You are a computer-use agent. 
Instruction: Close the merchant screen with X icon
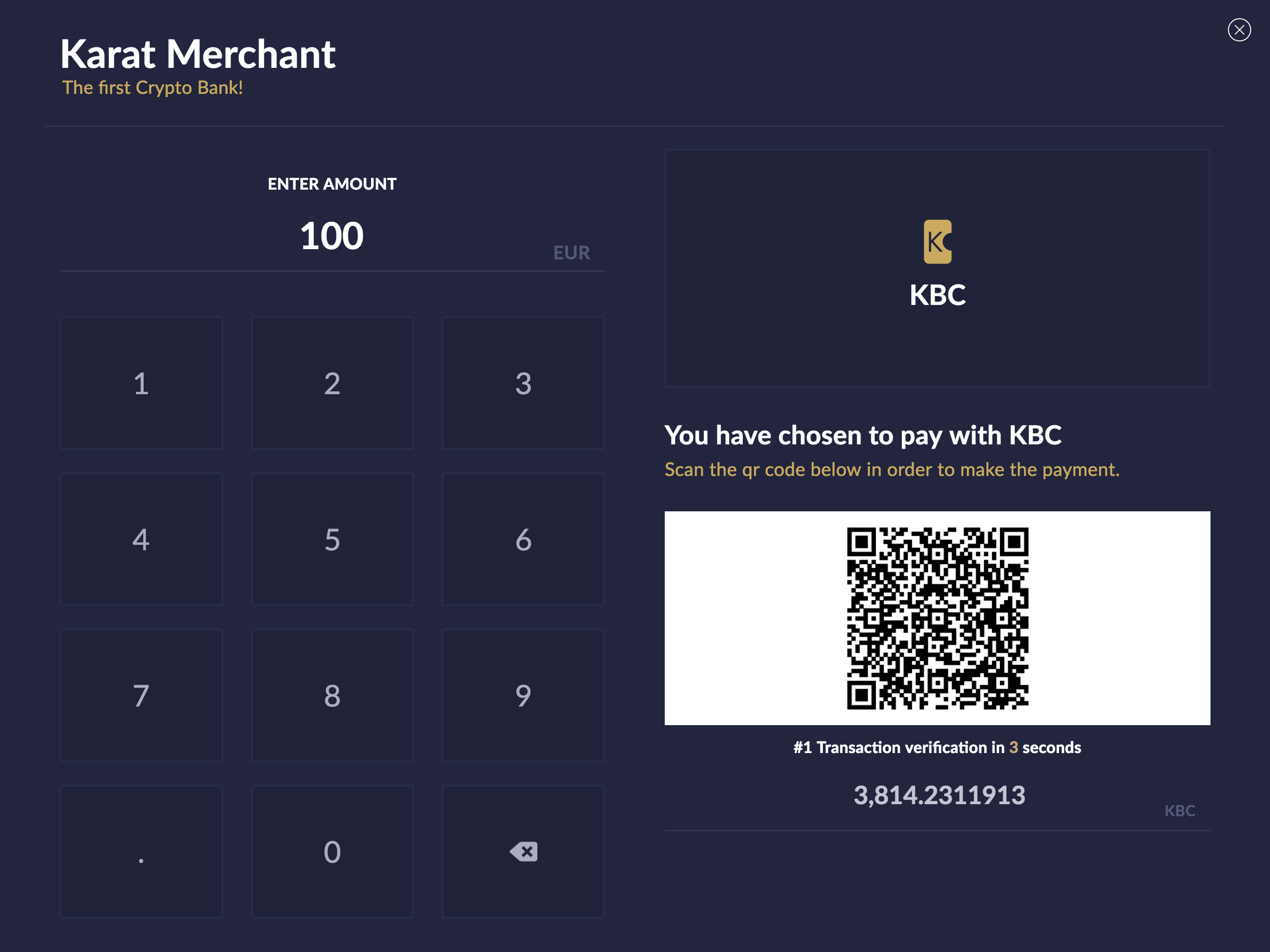pyautogui.click(x=1239, y=30)
